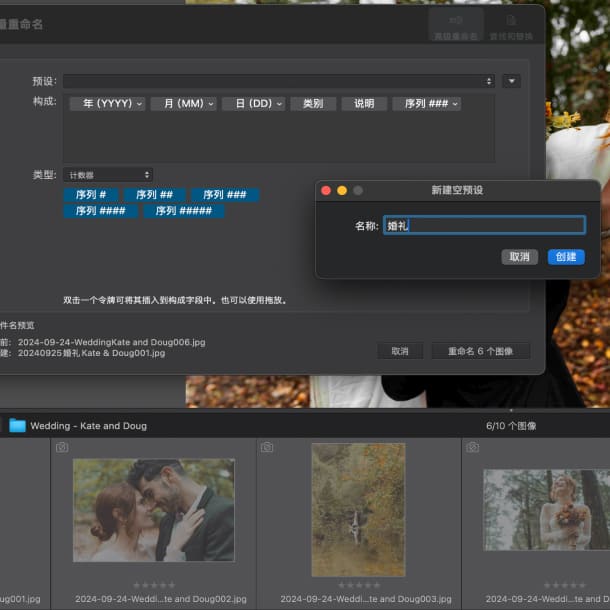Screen dimensions: 610x610
Task: Open the 预设 preset combo box
Action: point(278,81)
